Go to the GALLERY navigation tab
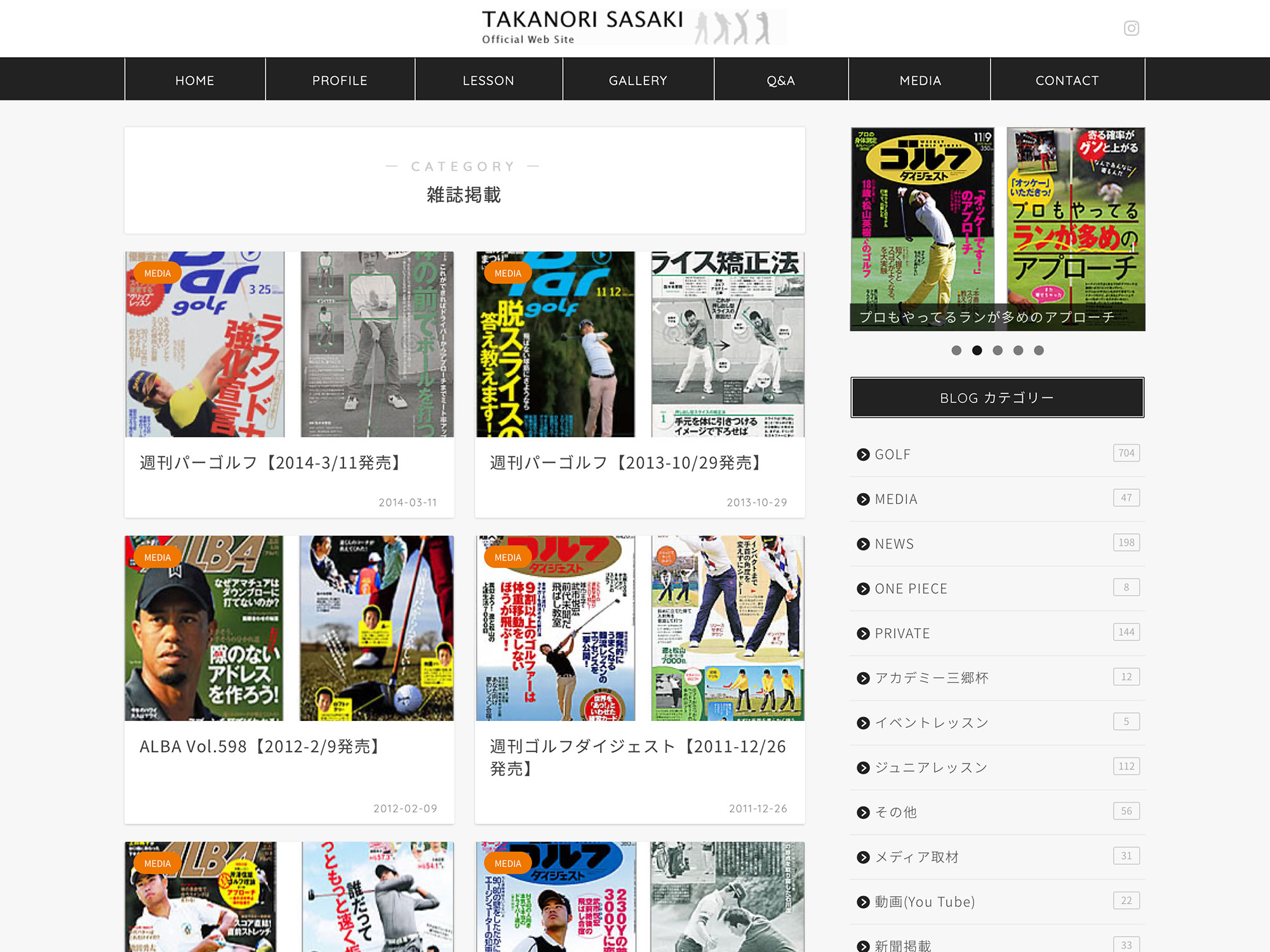Screen dimensions: 1270x952 pos(638,81)
